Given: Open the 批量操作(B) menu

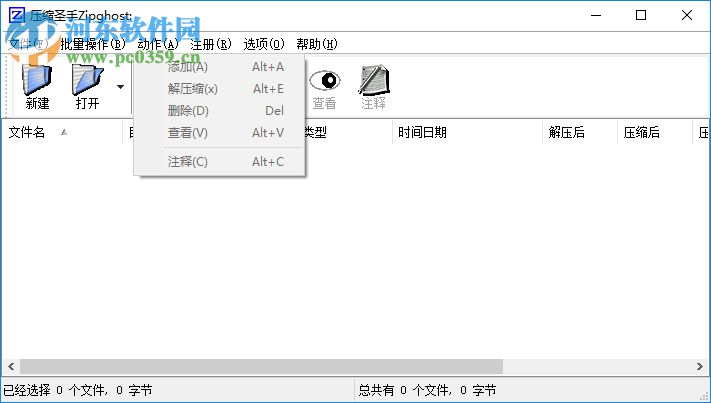Looking at the screenshot, I should coord(93,44).
